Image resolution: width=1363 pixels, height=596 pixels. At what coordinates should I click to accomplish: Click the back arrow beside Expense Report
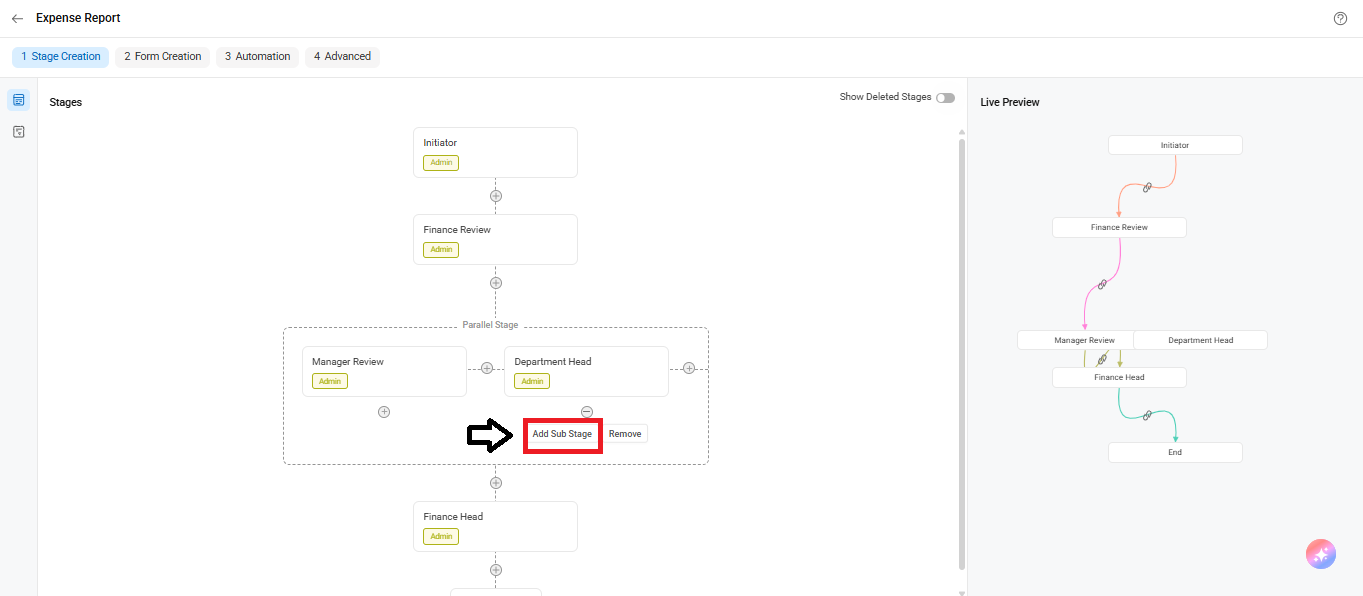(17, 18)
